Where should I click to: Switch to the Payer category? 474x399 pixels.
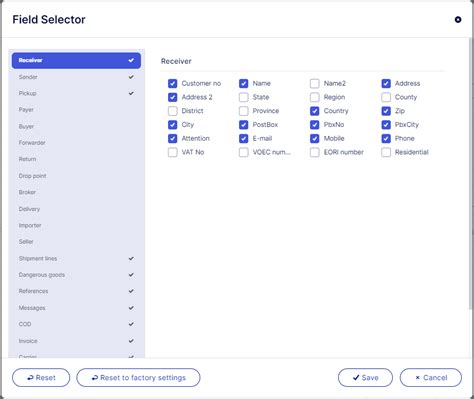pos(76,110)
